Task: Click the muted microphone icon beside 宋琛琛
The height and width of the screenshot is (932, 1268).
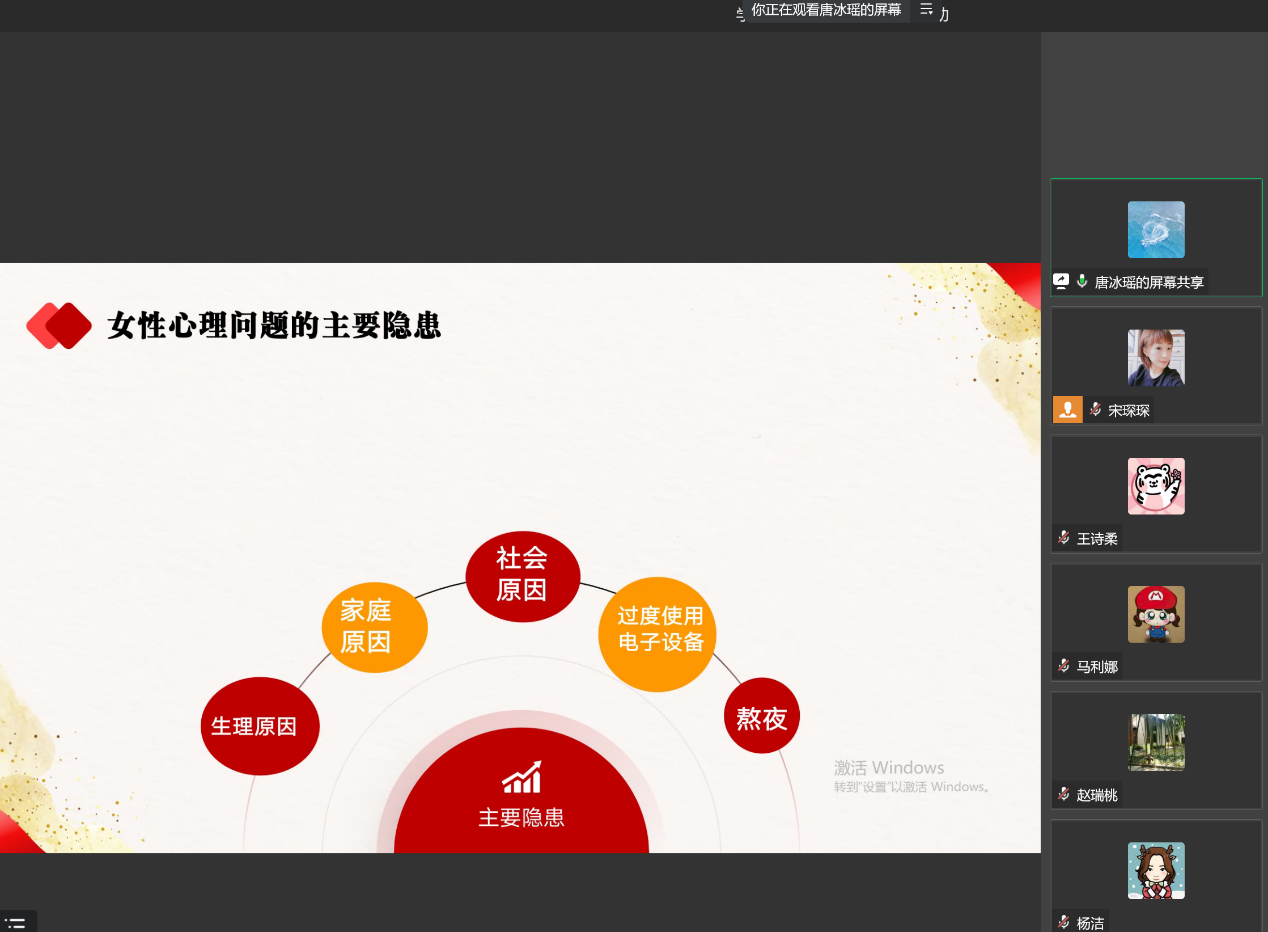Action: tap(1095, 410)
